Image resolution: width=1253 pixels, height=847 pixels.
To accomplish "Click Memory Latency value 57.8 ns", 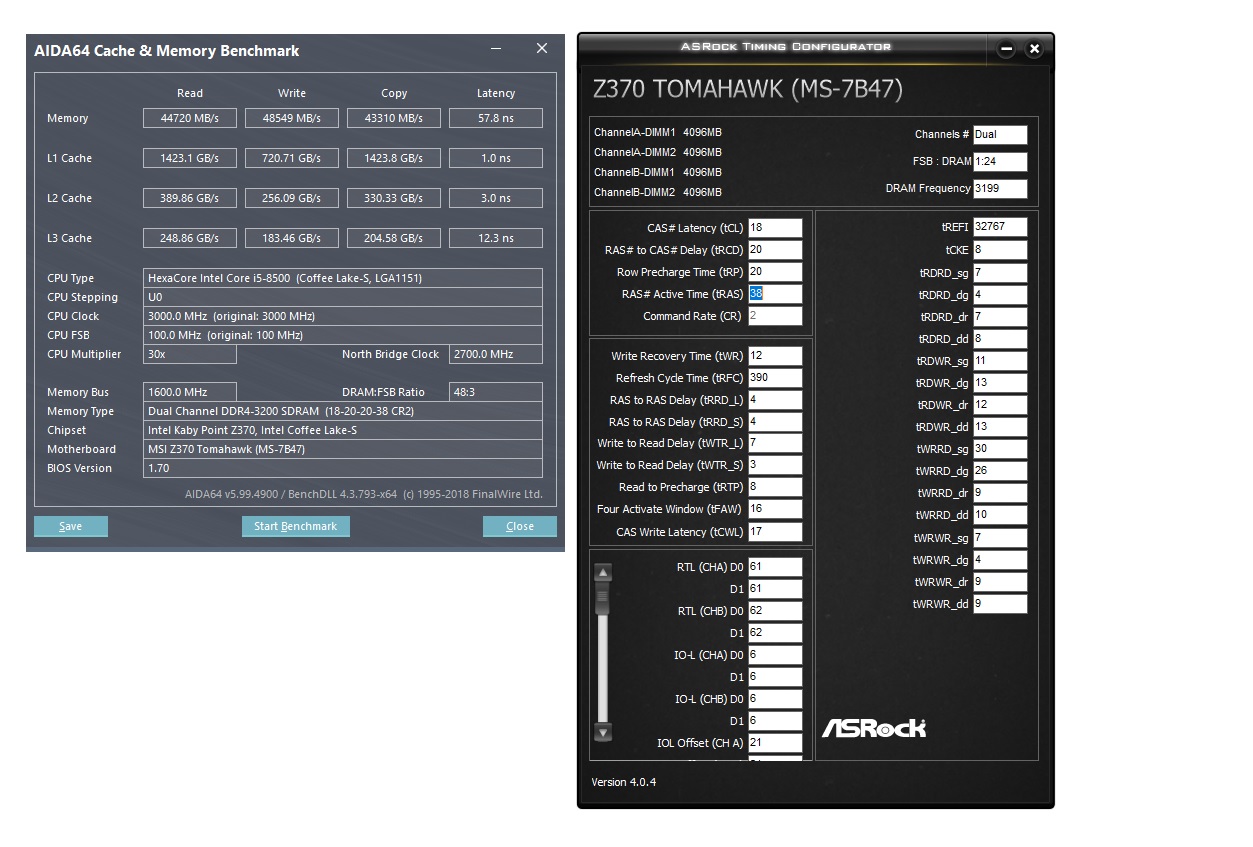I will click(x=496, y=118).
